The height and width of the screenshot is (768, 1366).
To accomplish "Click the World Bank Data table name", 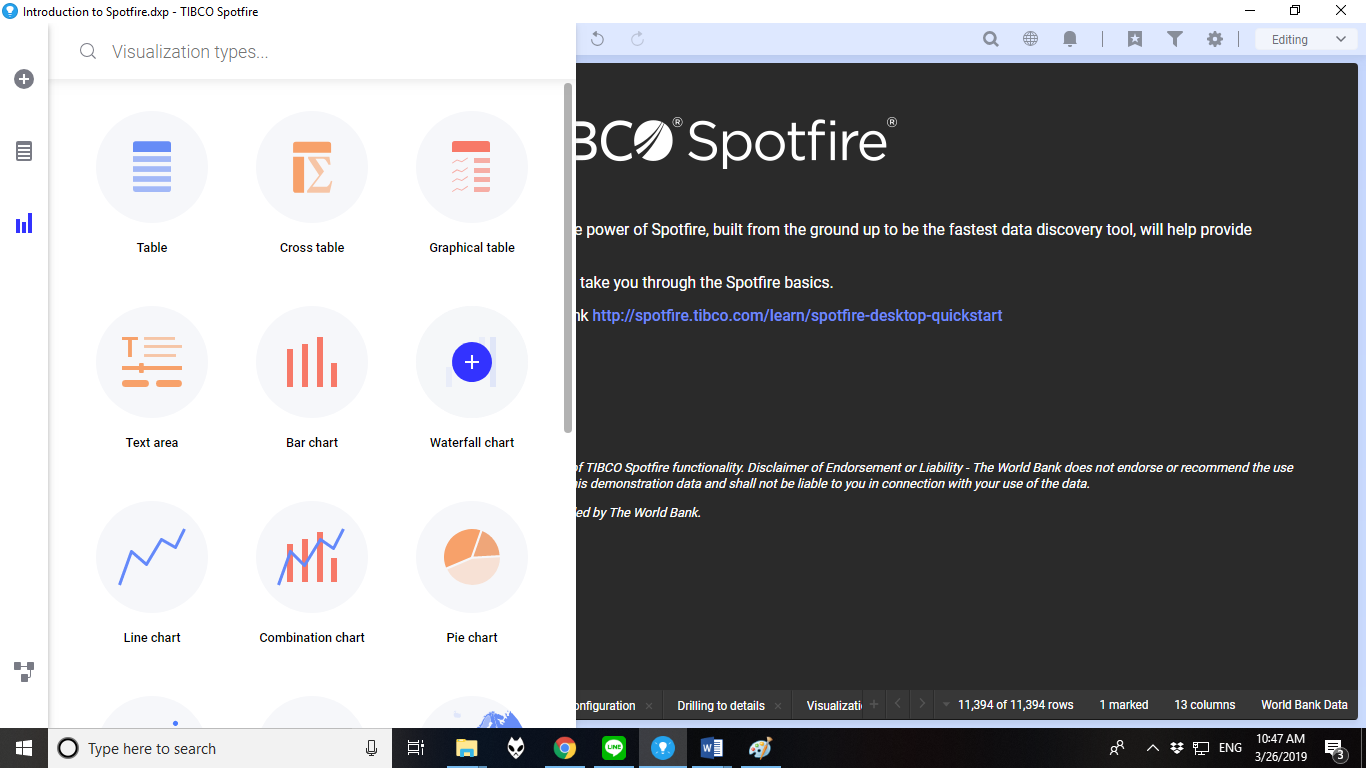I will pos(1304,705).
